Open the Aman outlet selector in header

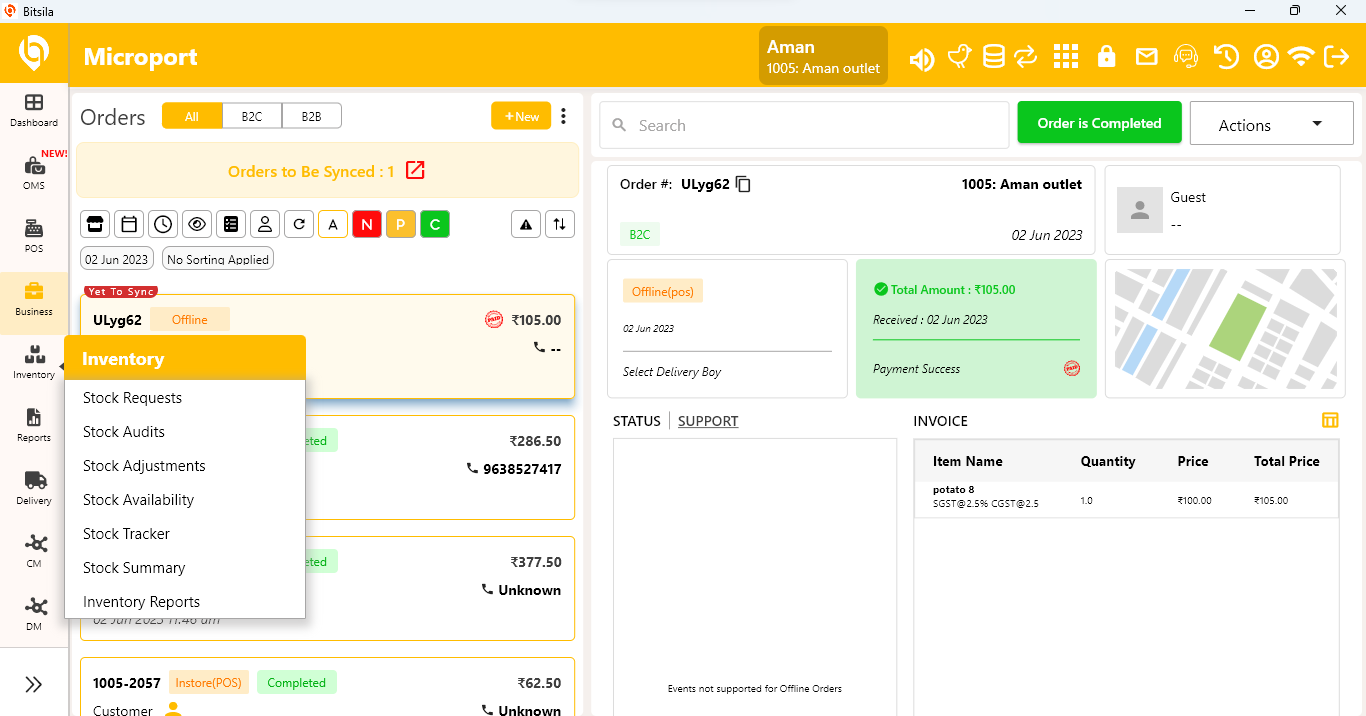point(823,56)
